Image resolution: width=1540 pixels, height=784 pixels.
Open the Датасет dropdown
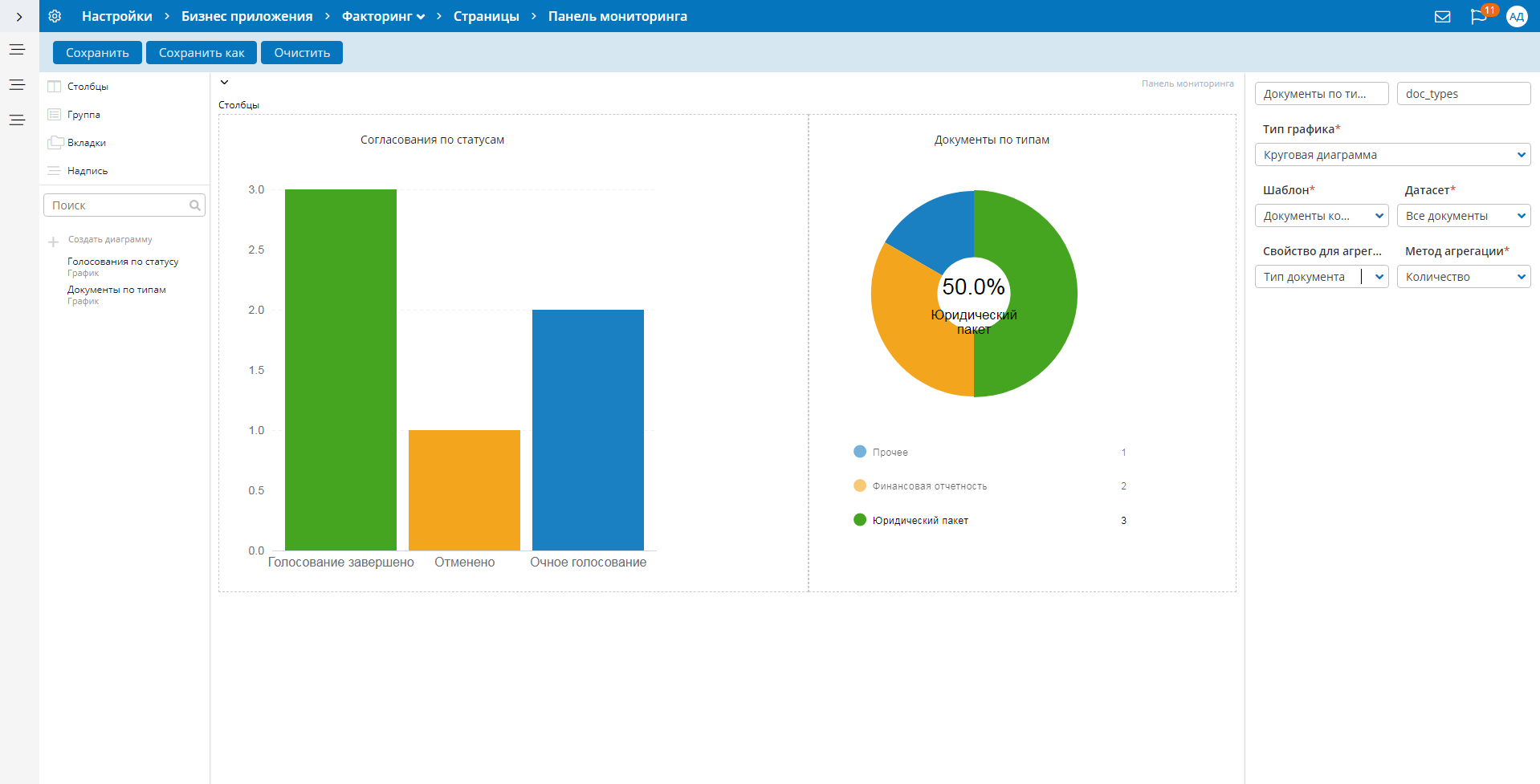click(1464, 216)
